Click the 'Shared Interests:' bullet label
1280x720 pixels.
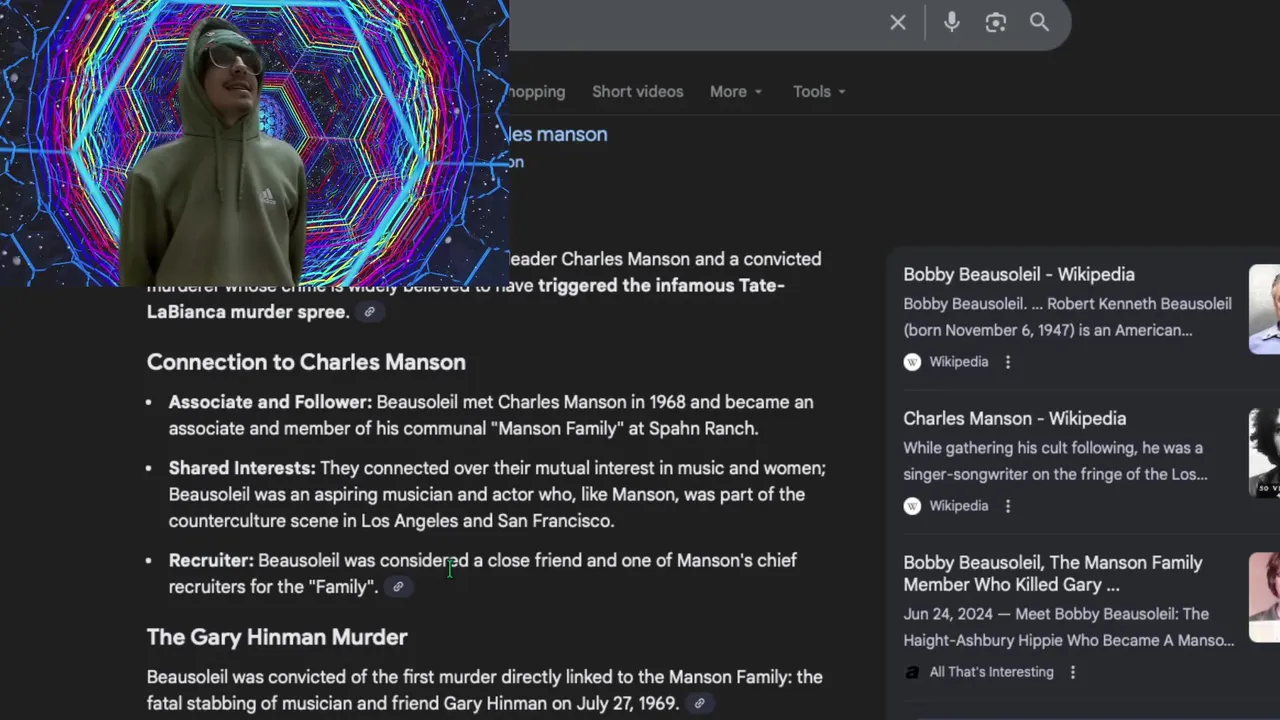[x=242, y=468]
